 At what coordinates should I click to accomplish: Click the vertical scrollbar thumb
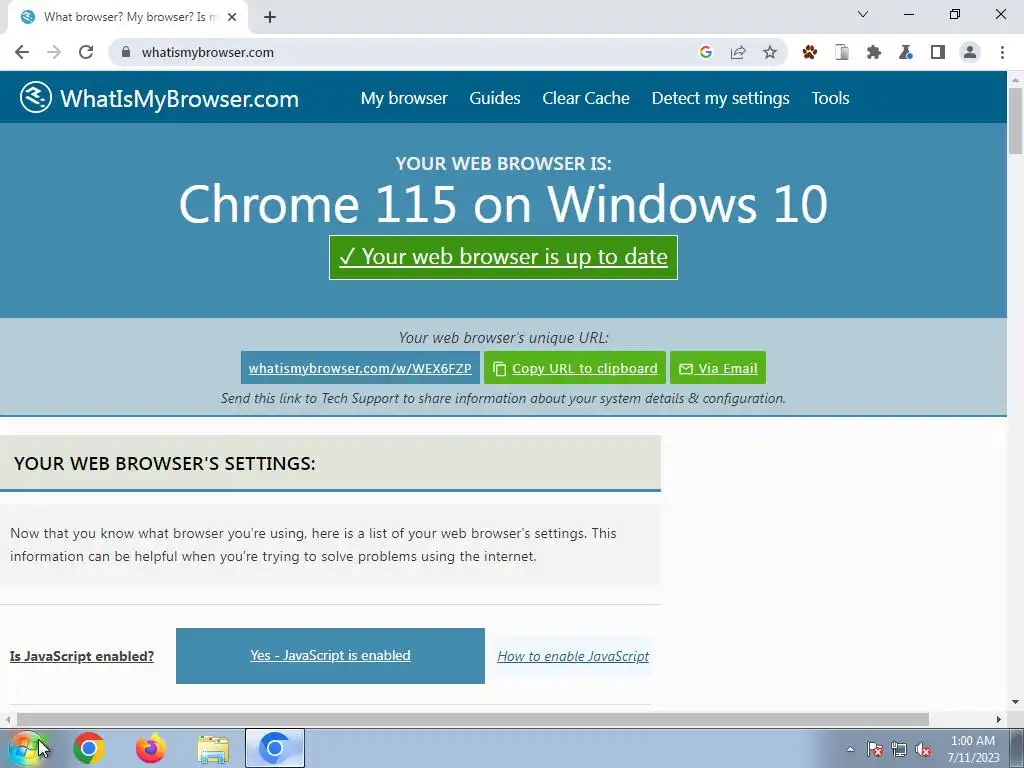point(1016,120)
